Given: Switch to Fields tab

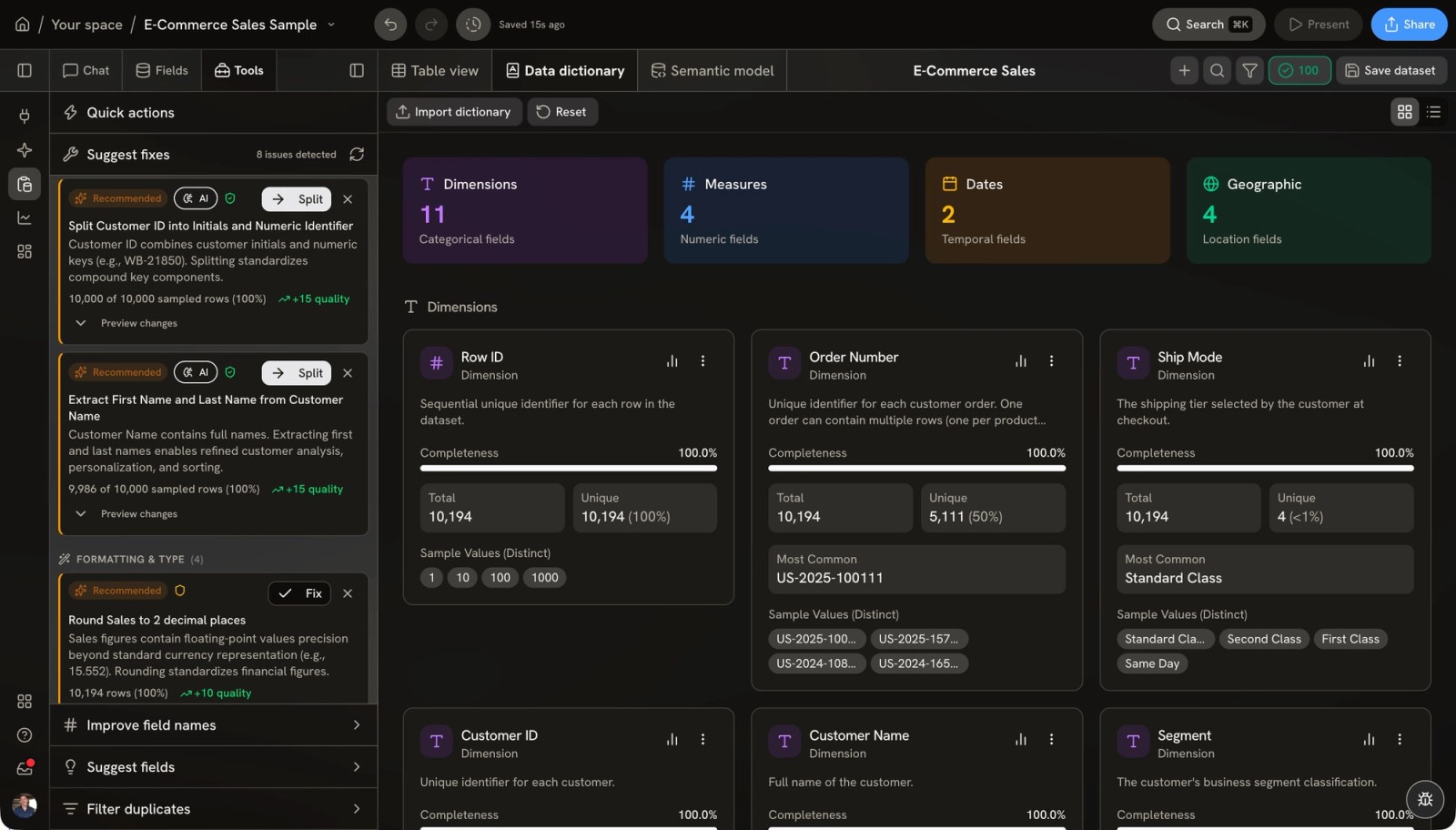Looking at the screenshot, I should click(x=162, y=70).
